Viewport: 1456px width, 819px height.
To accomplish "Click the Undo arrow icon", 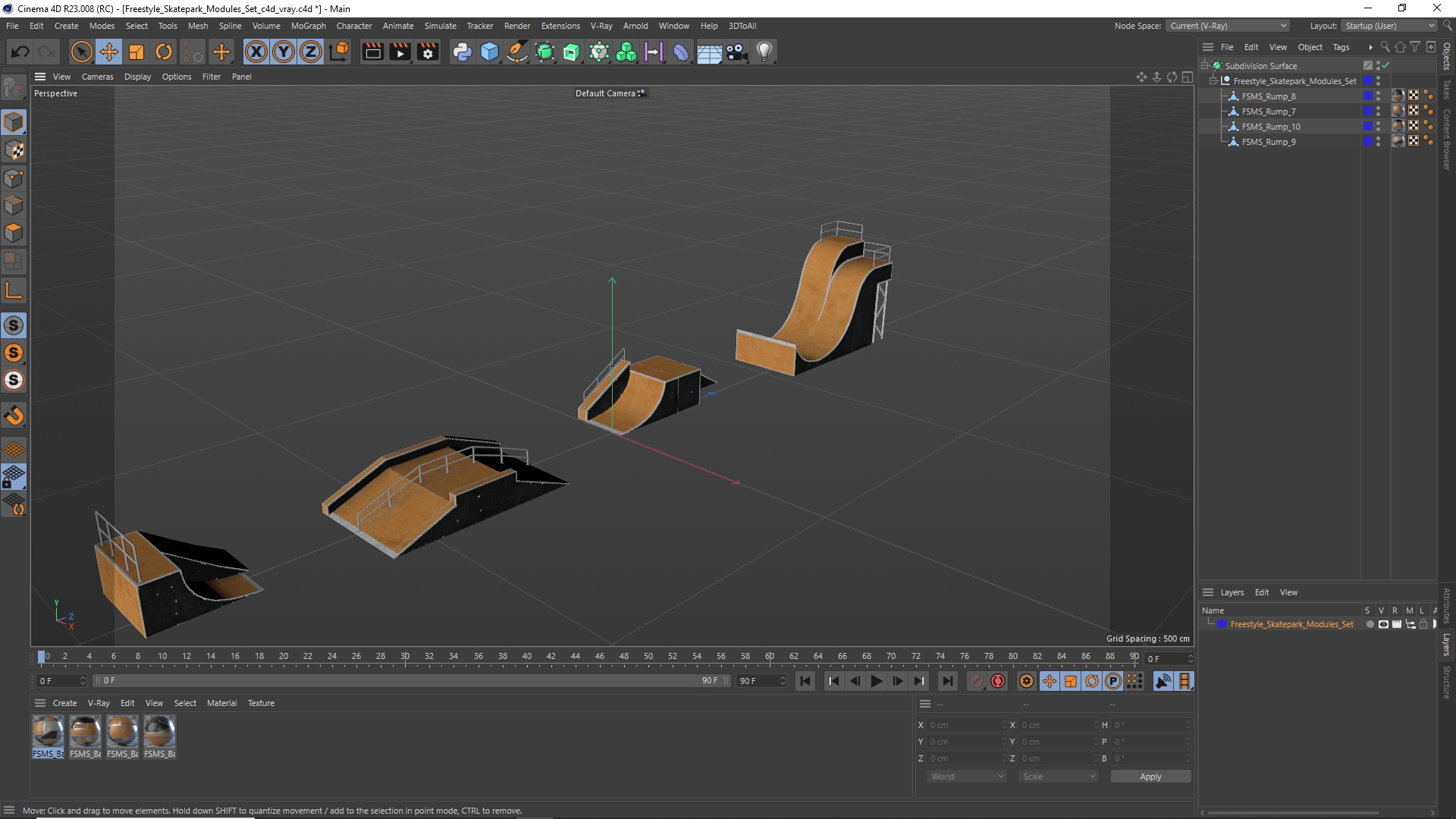I will click(20, 52).
